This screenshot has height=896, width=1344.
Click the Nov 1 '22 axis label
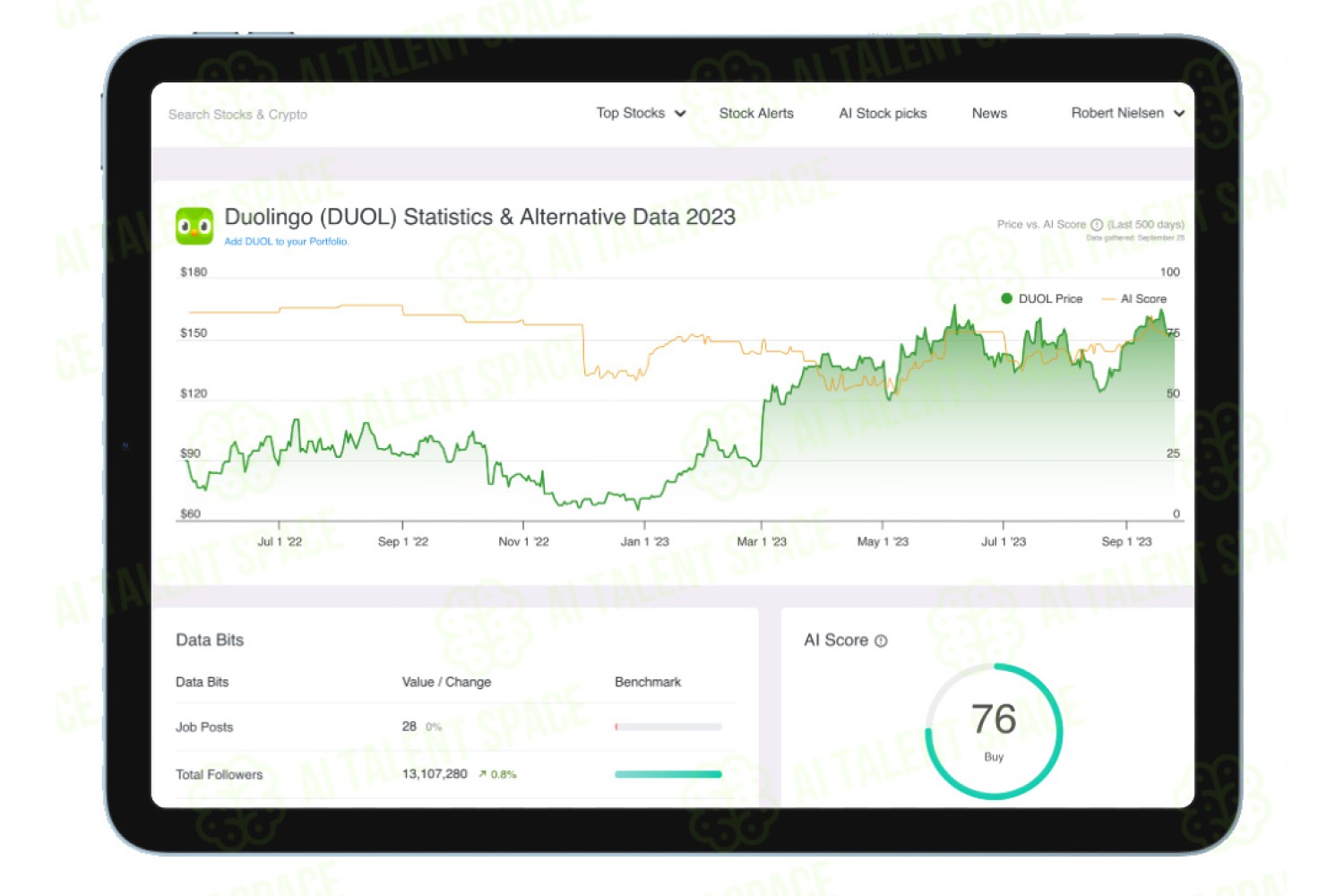pyautogui.click(x=523, y=541)
